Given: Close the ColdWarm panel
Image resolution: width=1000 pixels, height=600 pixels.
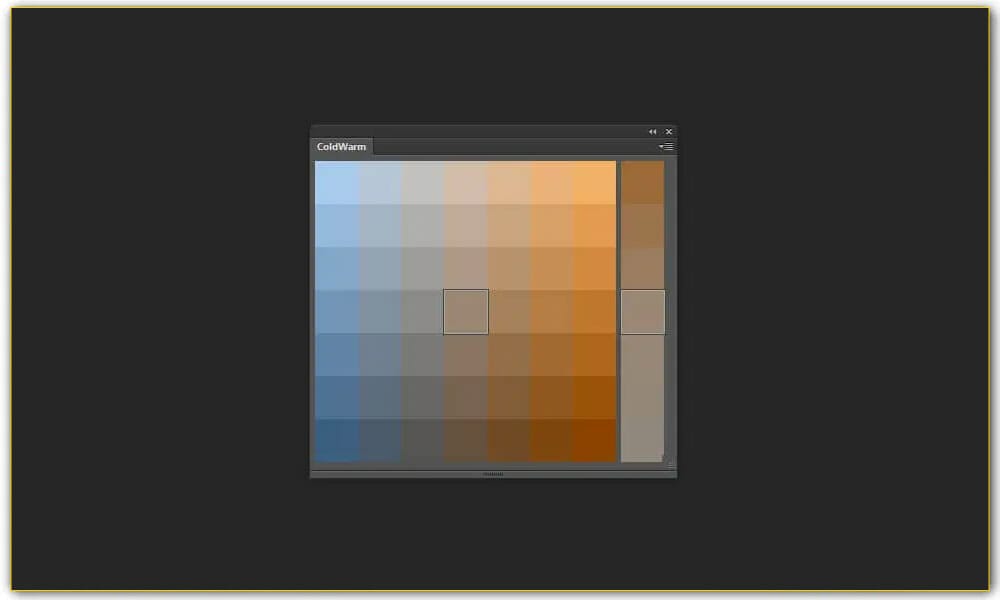Looking at the screenshot, I should (669, 132).
